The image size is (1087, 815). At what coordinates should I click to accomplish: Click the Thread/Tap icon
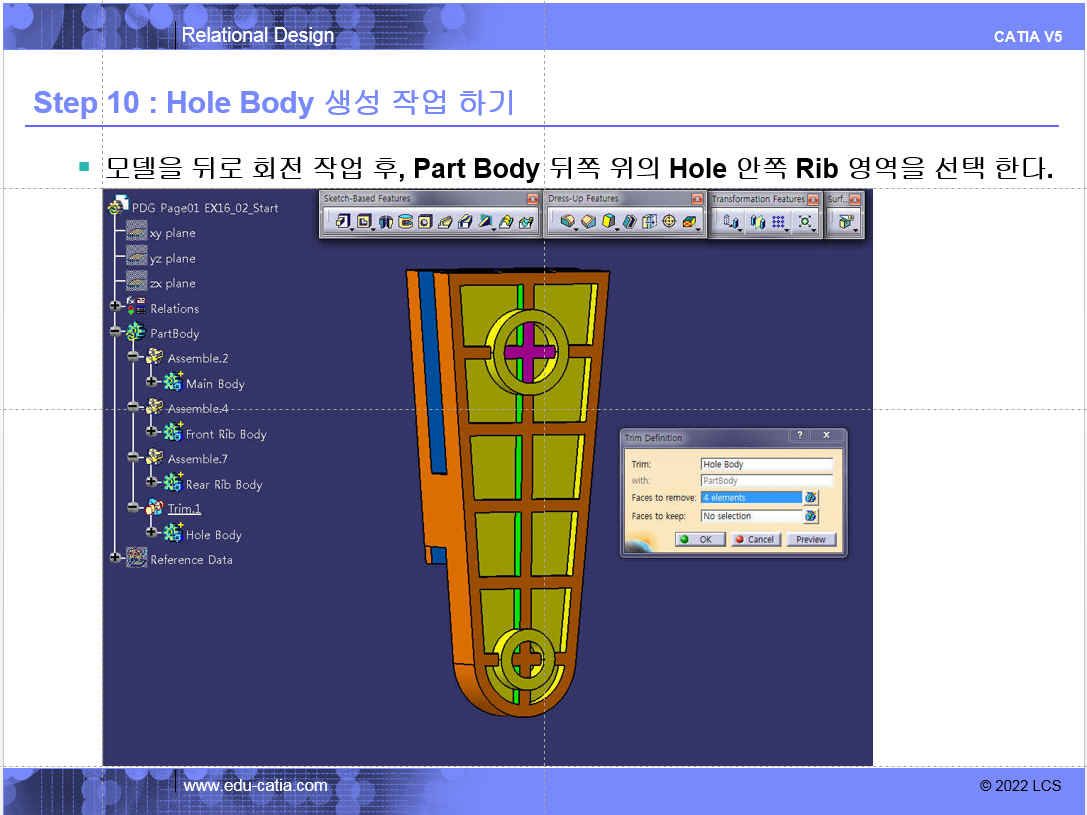coord(669,222)
